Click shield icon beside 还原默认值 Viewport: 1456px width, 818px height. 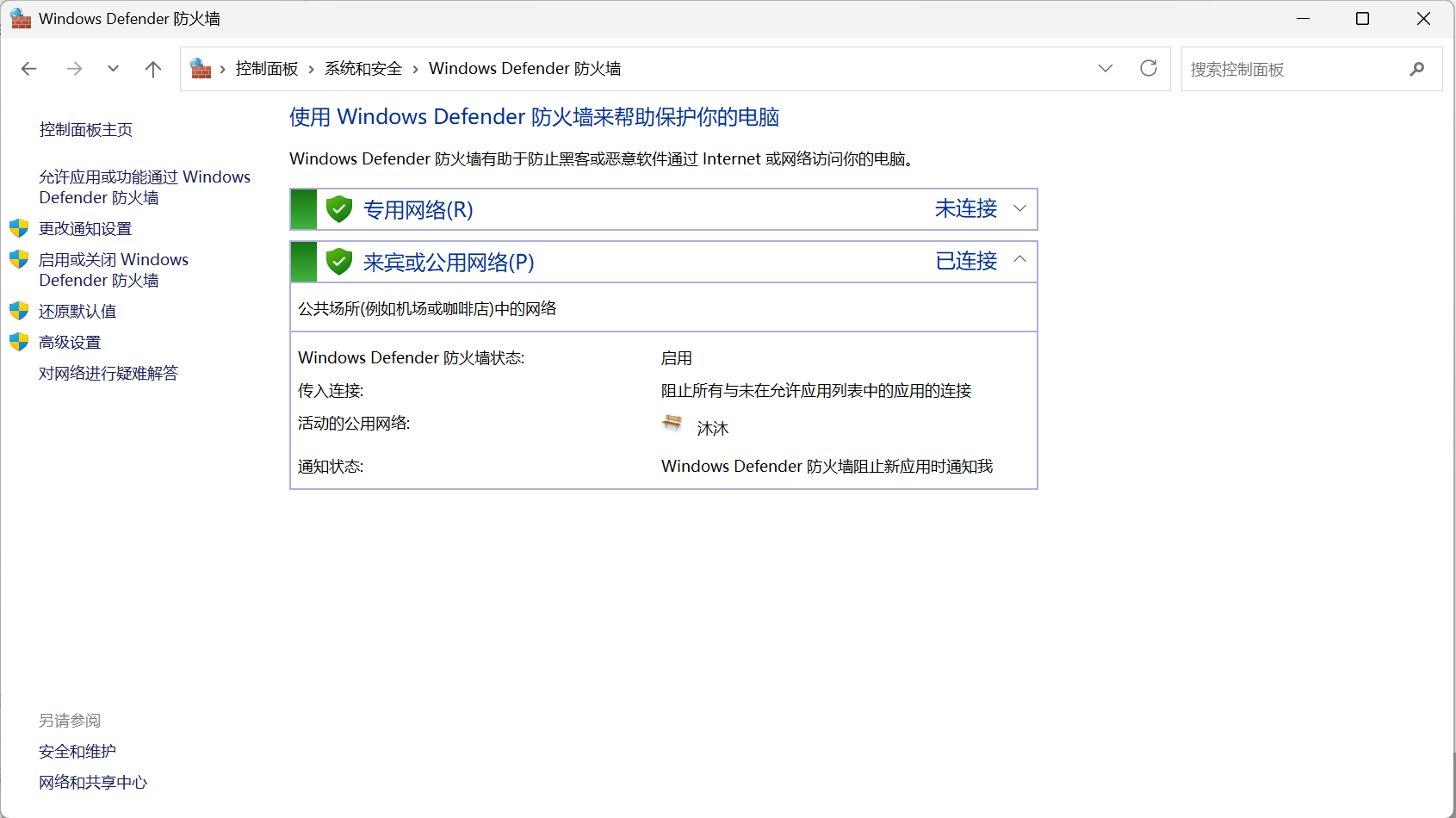(19, 311)
